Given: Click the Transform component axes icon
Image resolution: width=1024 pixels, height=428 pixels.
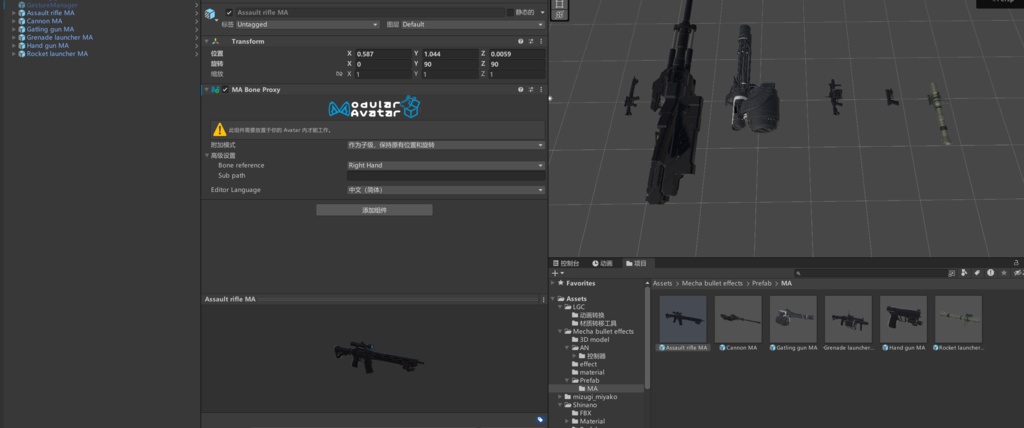Looking at the screenshot, I should tap(216, 41).
